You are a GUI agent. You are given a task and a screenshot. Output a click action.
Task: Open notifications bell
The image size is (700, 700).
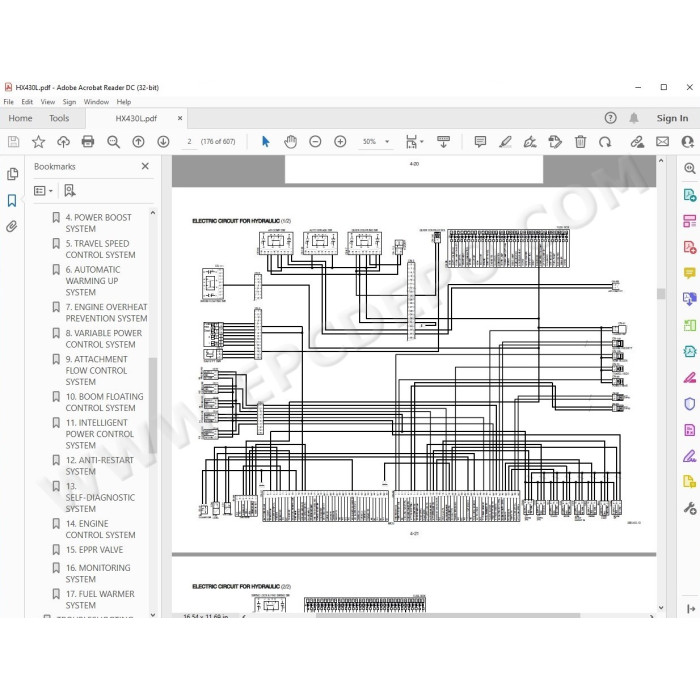coord(634,118)
